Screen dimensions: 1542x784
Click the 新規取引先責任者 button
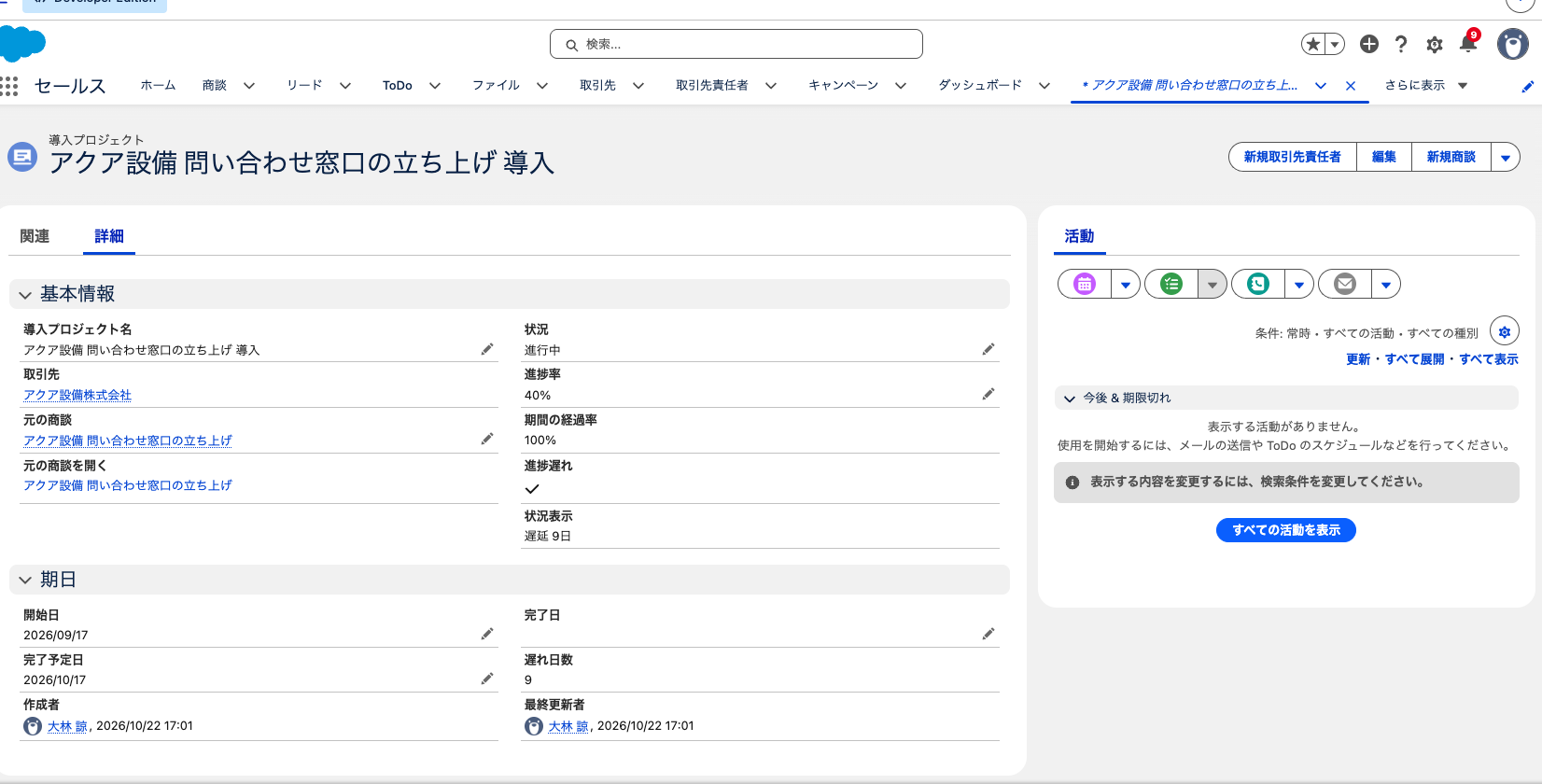[x=1293, y=157]
